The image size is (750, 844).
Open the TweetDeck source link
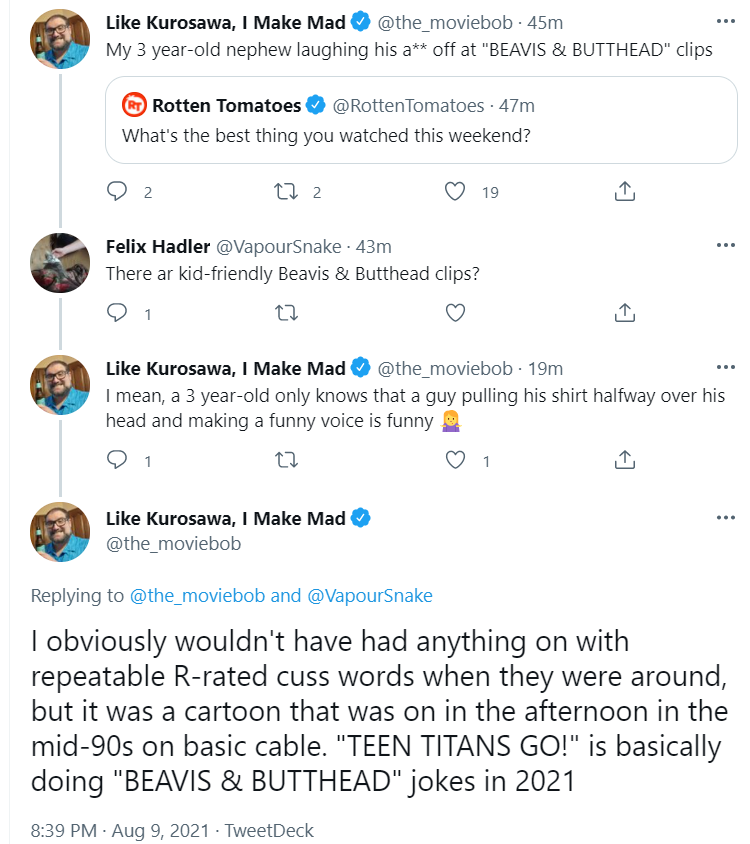pos(269,831)
